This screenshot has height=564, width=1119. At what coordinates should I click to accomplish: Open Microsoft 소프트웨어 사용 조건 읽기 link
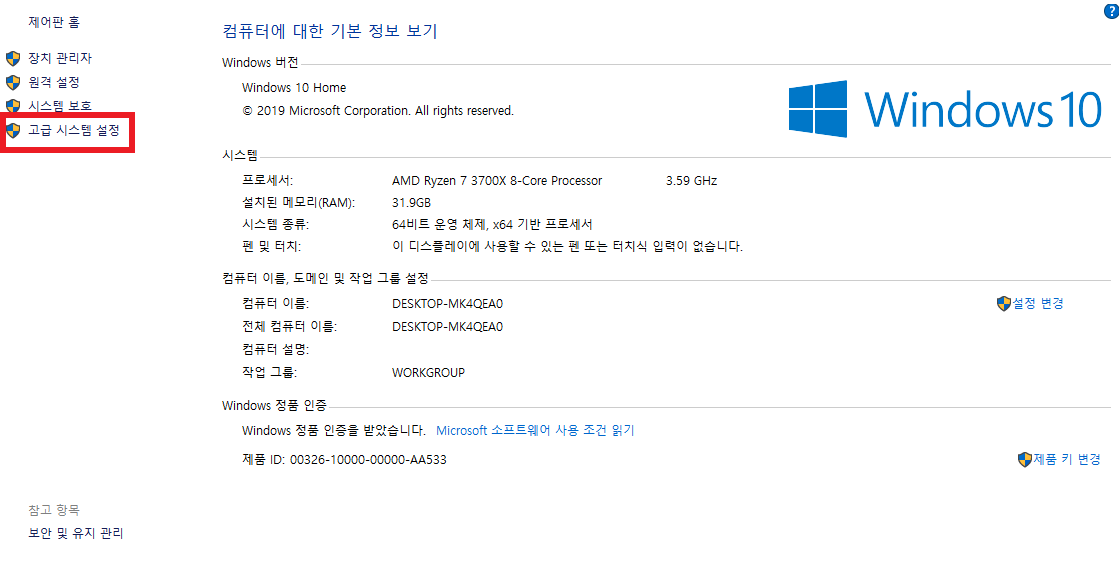(535, 430)
